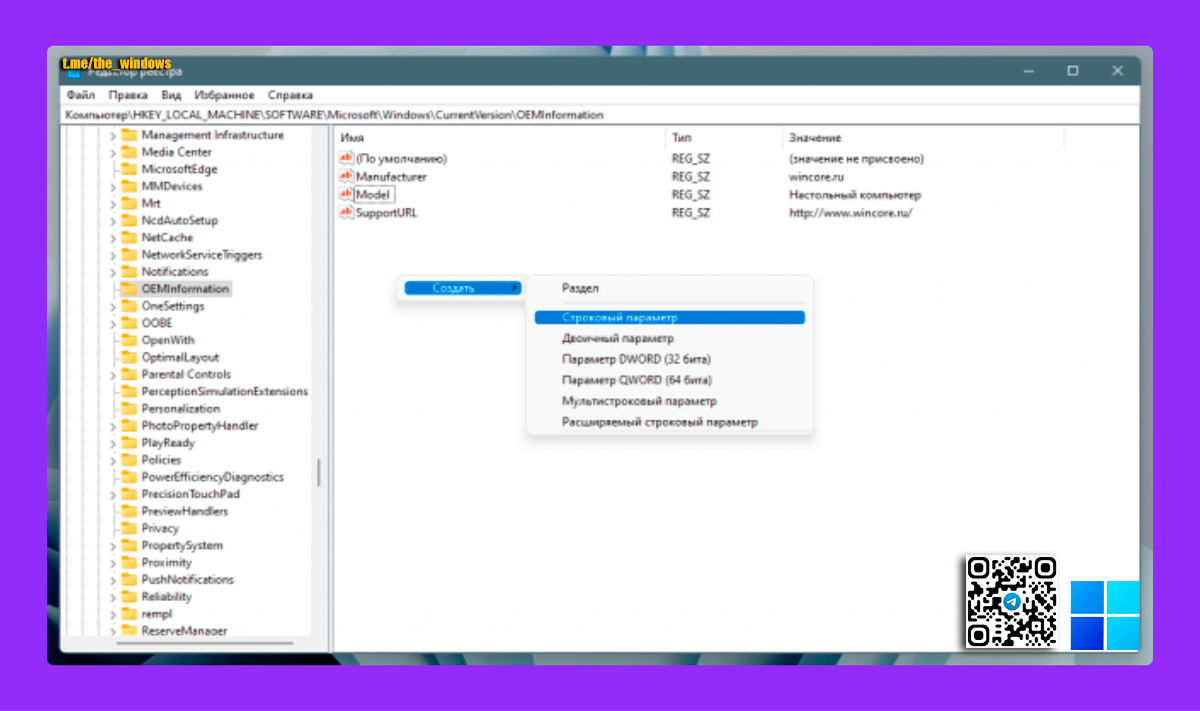Choose Параметр DWORD (32 бита)
The height and width of the screenshot is (711, 1200).
click(669, 359)
